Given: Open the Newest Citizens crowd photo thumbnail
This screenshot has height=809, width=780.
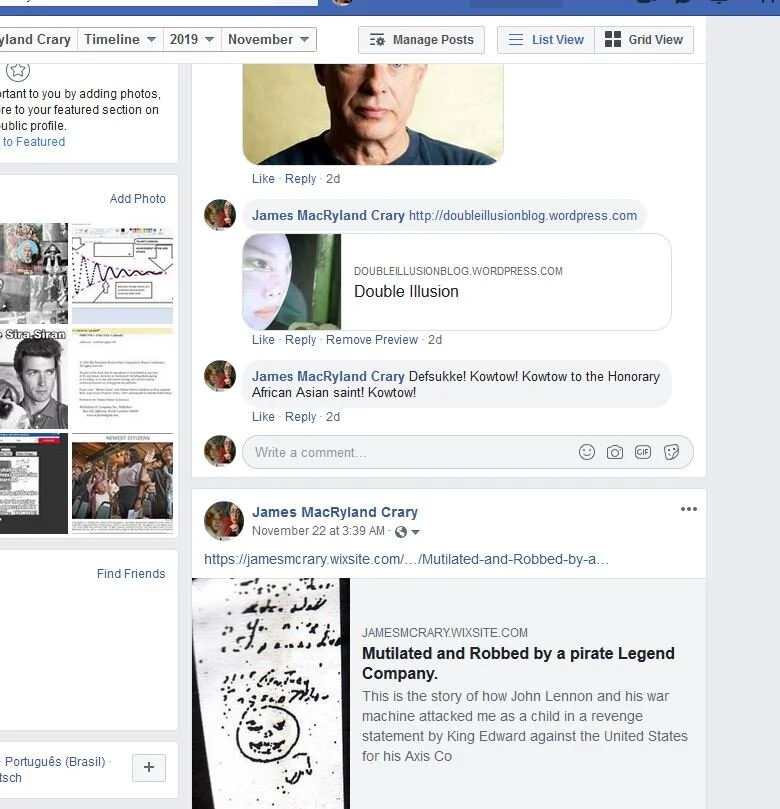Looking at the screenshot, I should point(122,483).
